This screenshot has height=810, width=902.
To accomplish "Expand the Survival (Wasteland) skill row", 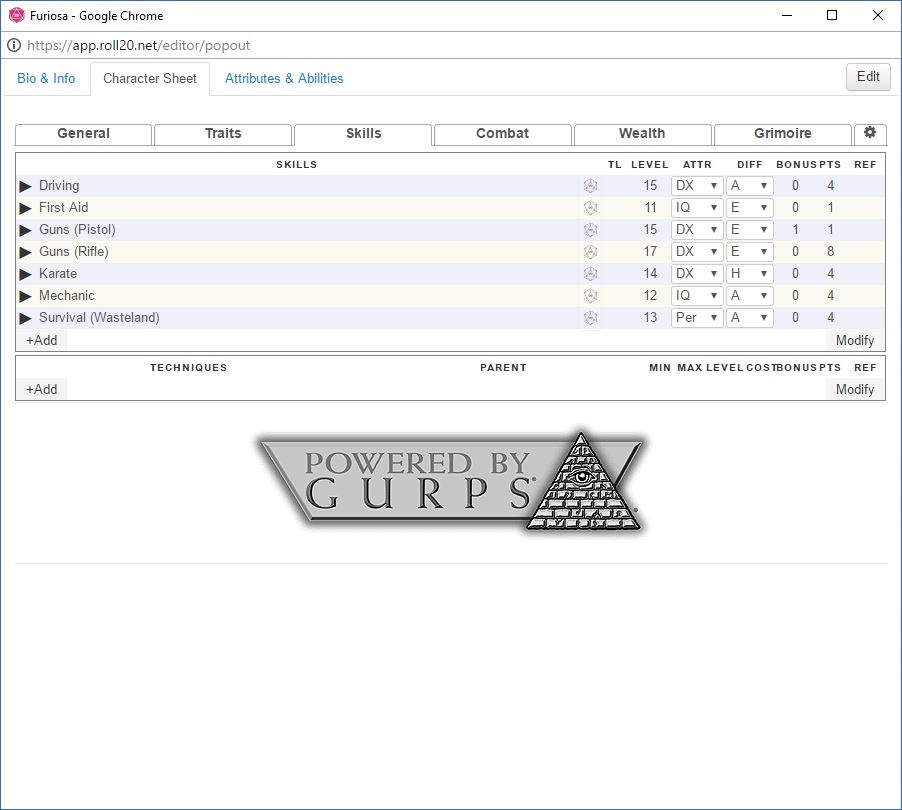I will click(x=25, y=318).
